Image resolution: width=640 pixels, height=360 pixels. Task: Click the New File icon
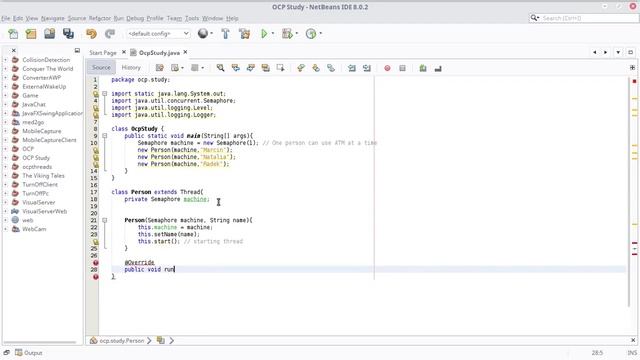tap(13, 34)
